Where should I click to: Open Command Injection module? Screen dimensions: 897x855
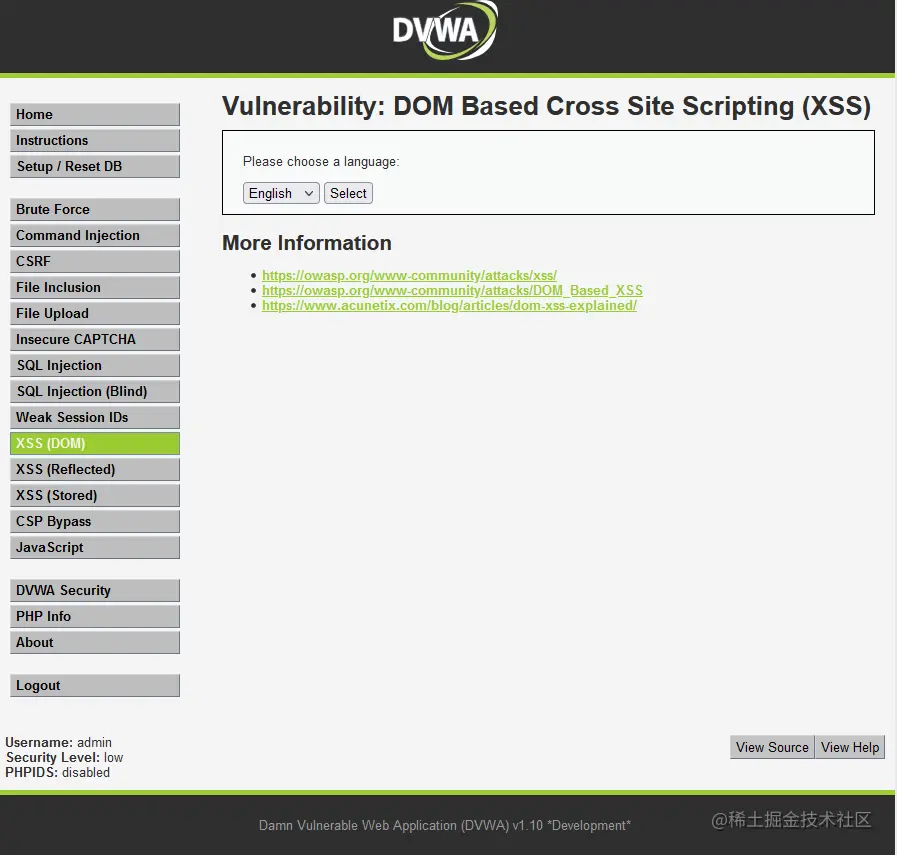tap(95, 236)
